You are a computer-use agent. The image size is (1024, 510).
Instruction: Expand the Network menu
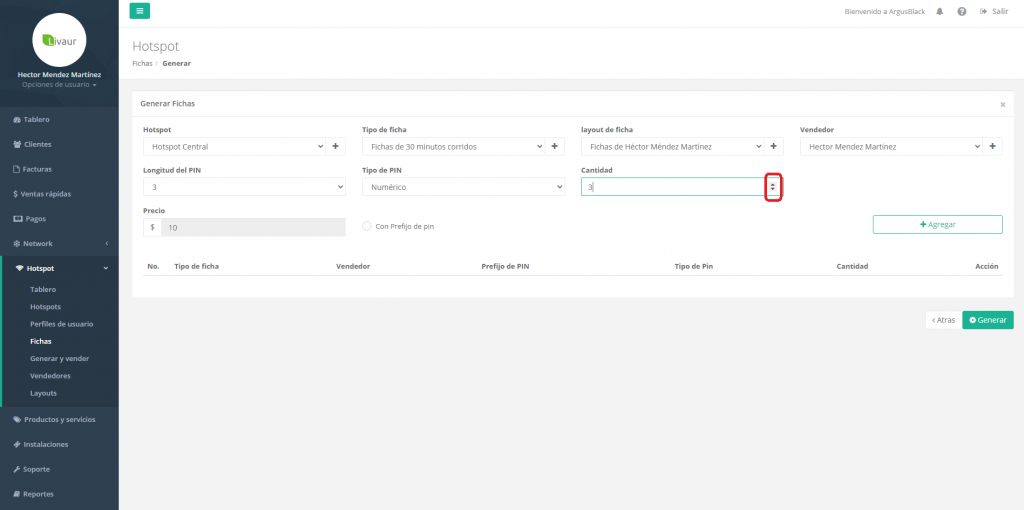click(59, 244)
